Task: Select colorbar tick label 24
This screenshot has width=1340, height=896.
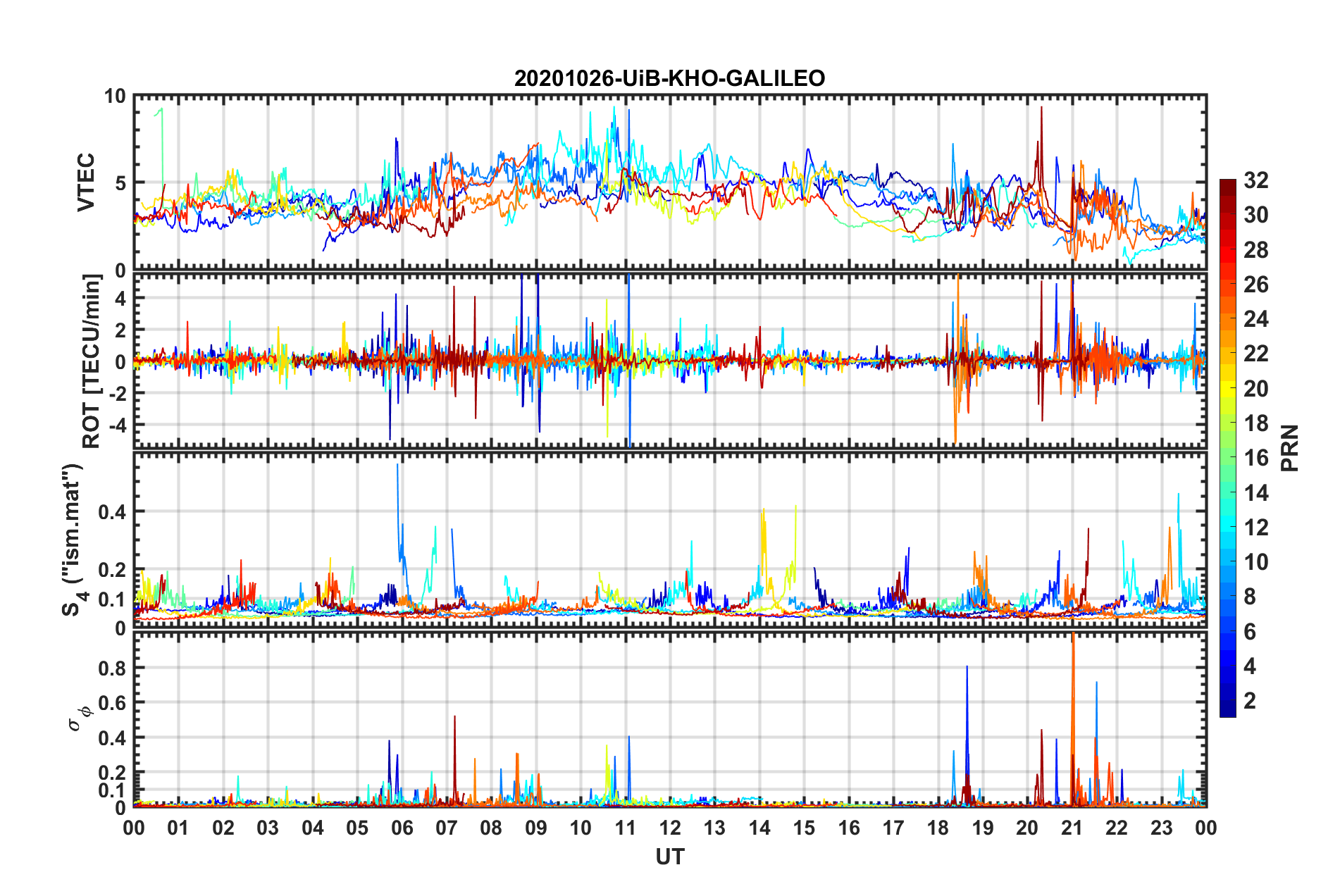Action: coord(1255,319)
